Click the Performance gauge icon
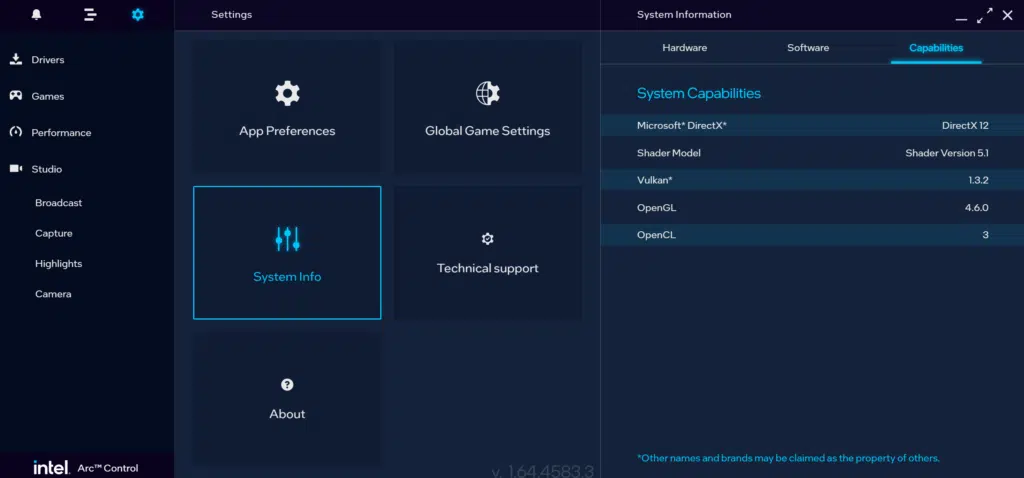 click(x=16, y=132)
